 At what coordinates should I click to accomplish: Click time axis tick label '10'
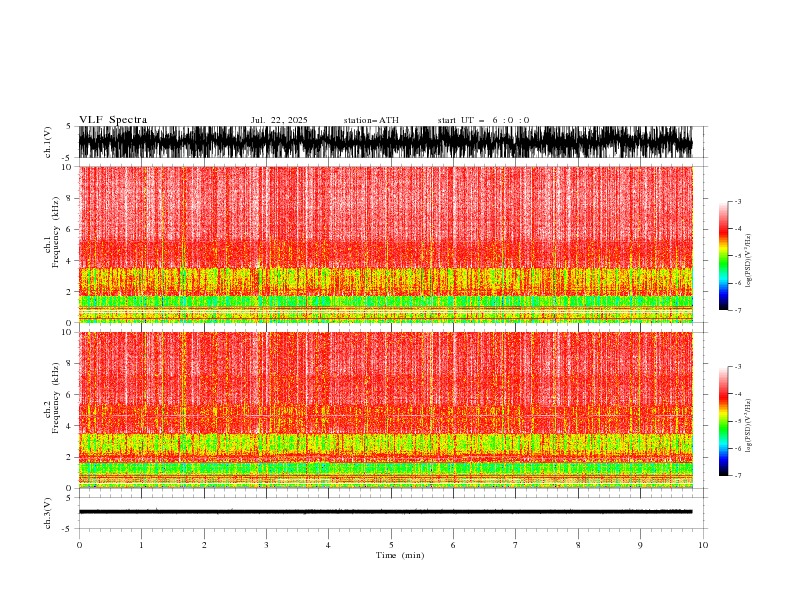(x=703, y=545)
